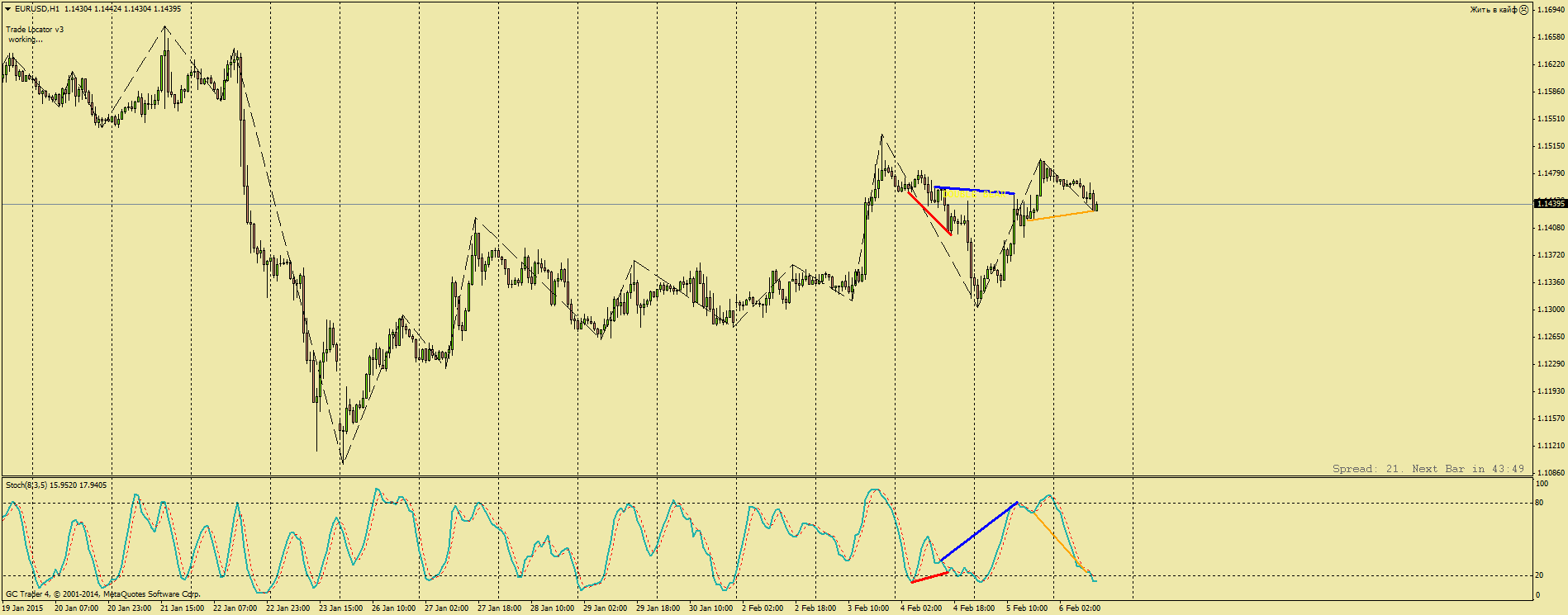The image size is (1568, 615).
Task: Select the red line in the Stochastic window
Action: pyautogui.click(x=930, y=577)
